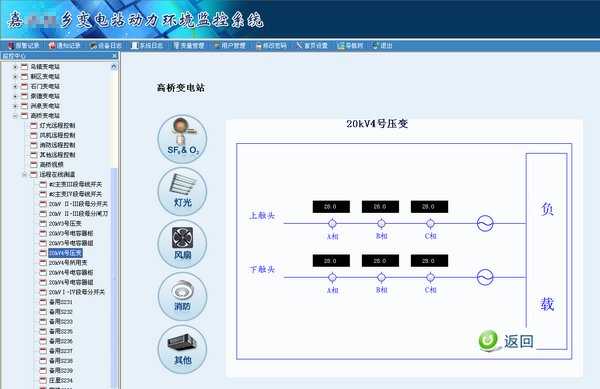The width and height of the screenshot is (600, 389).
Task: Open the 消防 fire protection icon
Action: click(182, 296)
